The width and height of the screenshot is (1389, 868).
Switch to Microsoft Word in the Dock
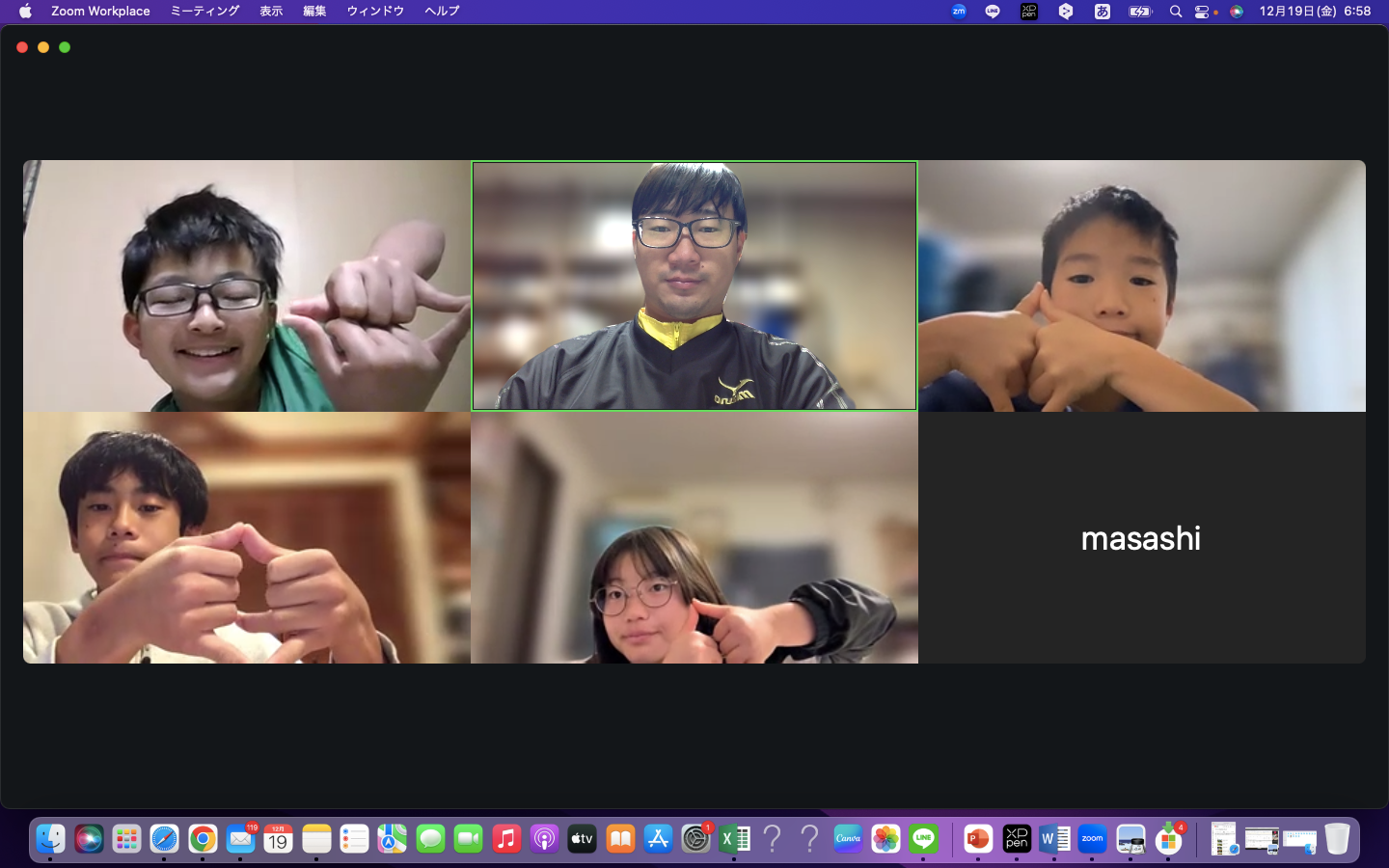[x=1054, y=839]
